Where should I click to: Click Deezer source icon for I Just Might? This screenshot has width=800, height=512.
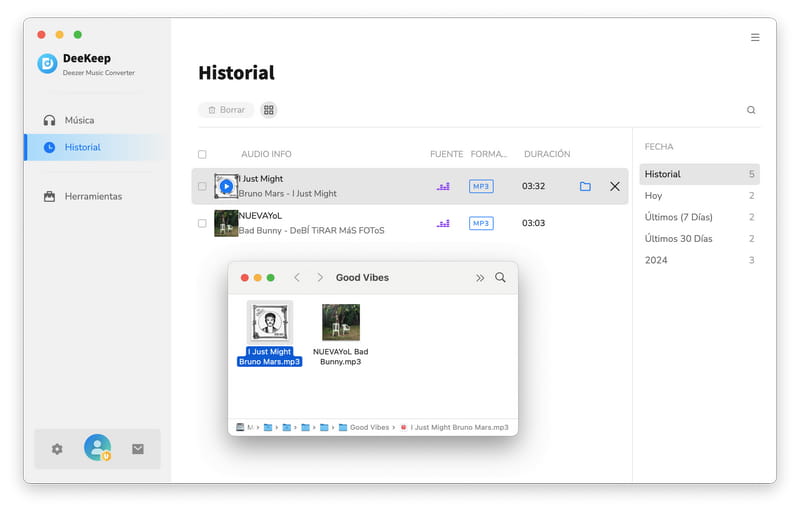(443, 187)
